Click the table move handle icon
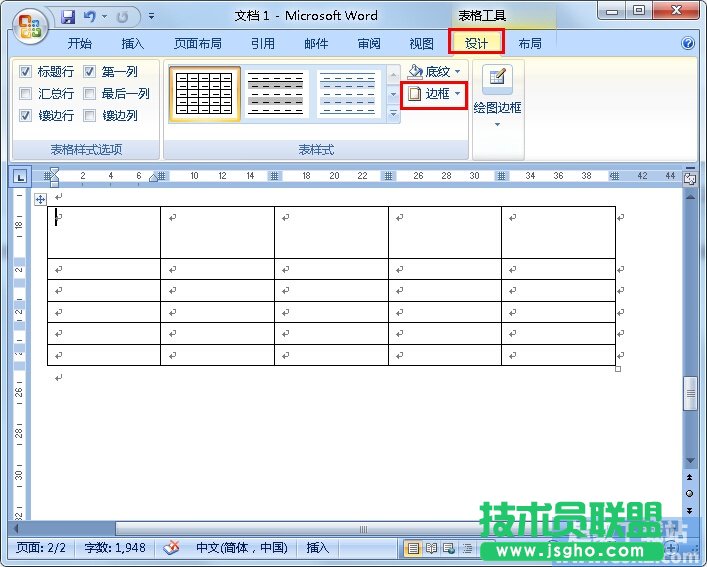 click(40, 199)
